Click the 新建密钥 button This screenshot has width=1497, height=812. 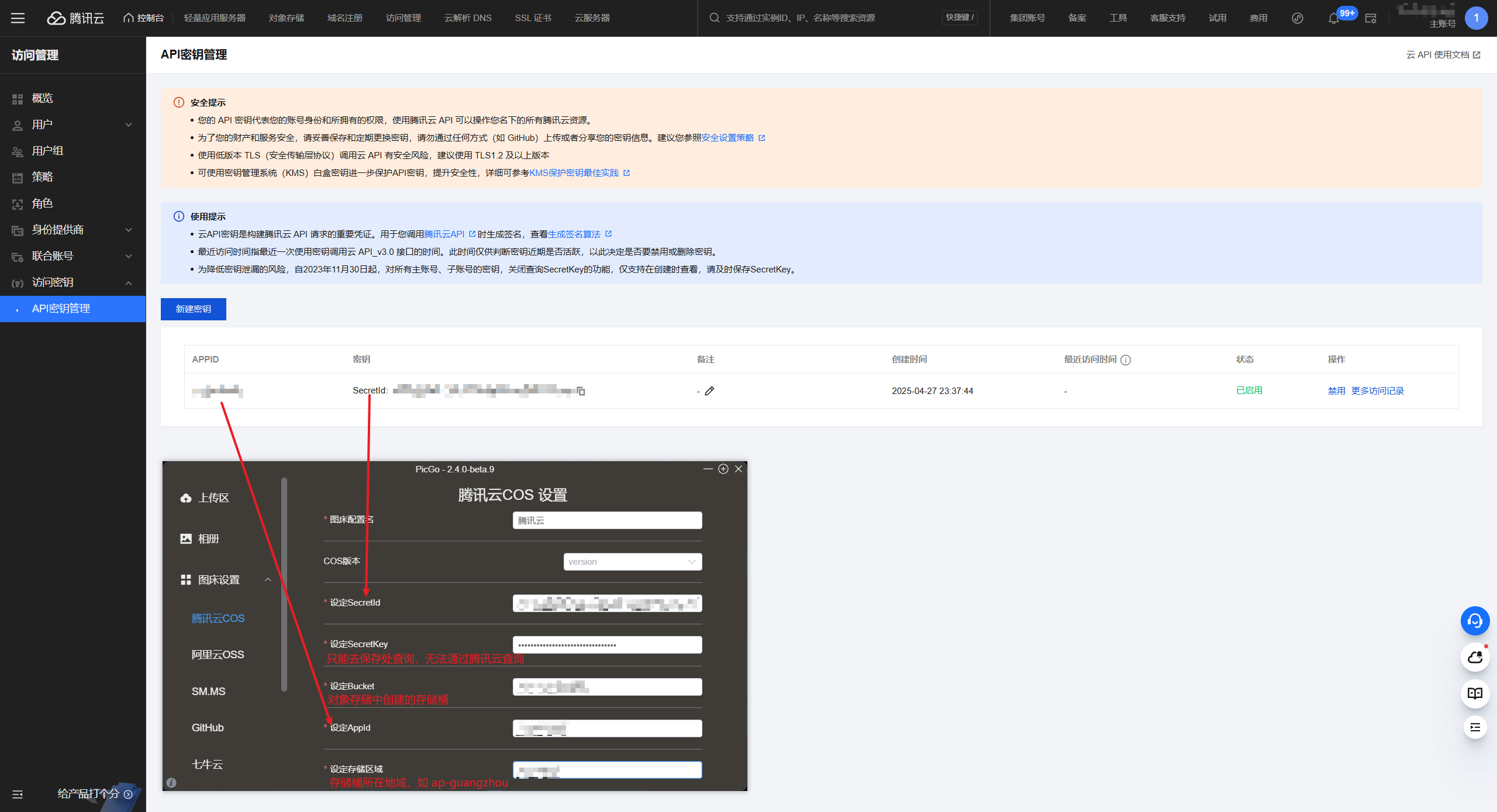(194, 309)
